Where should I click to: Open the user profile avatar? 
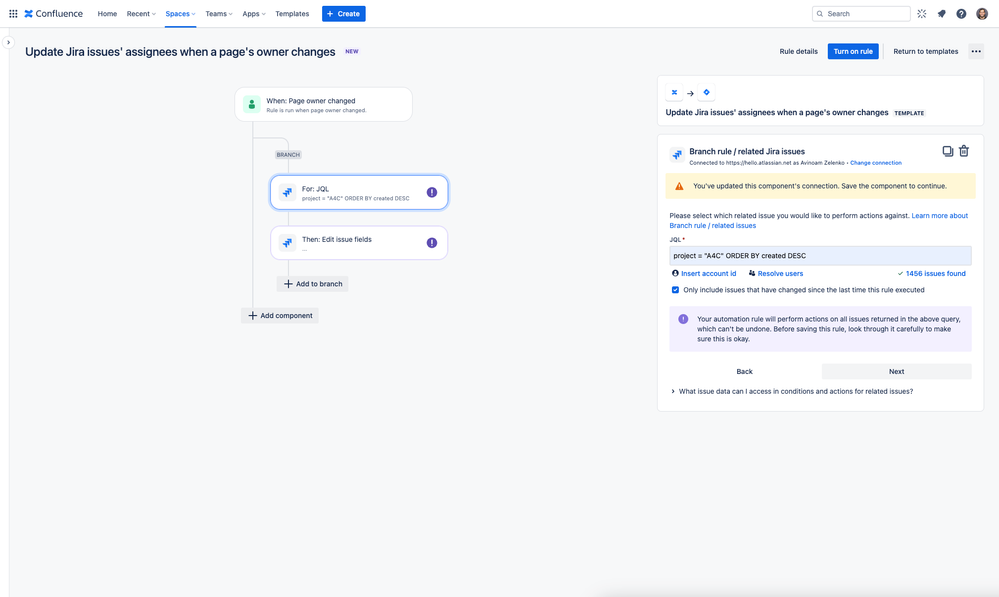(x=982, y=13)
